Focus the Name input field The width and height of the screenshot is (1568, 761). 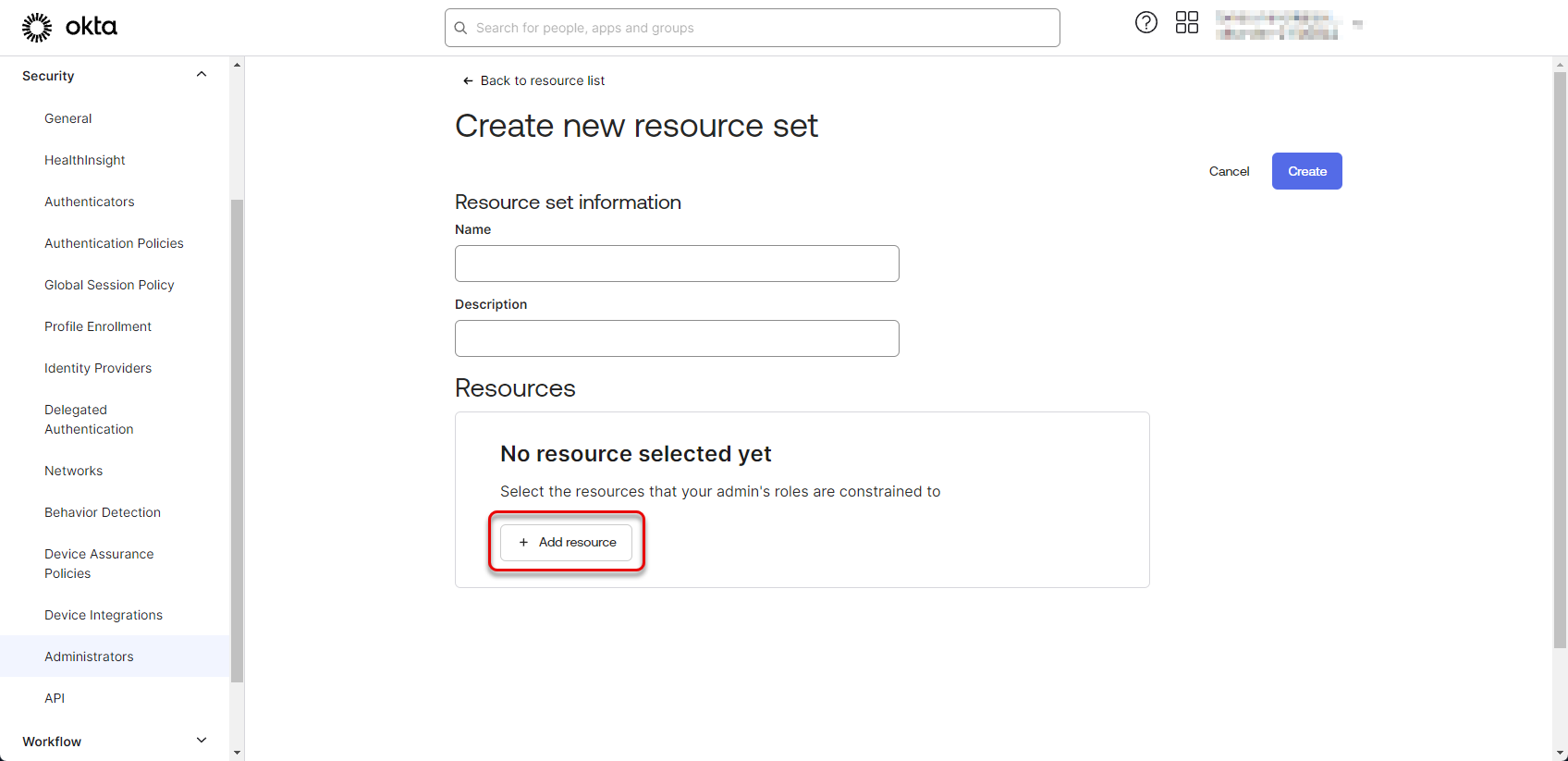pyautogui.click(x=677, y=264)
